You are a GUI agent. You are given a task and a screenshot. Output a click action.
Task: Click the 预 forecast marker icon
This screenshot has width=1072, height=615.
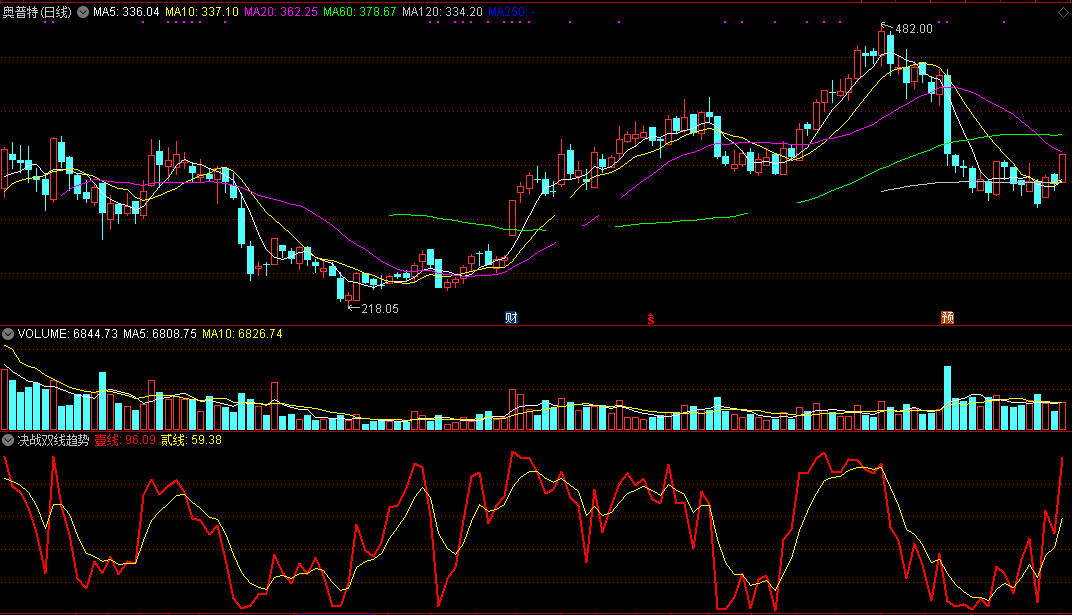(x=948, y=318)
